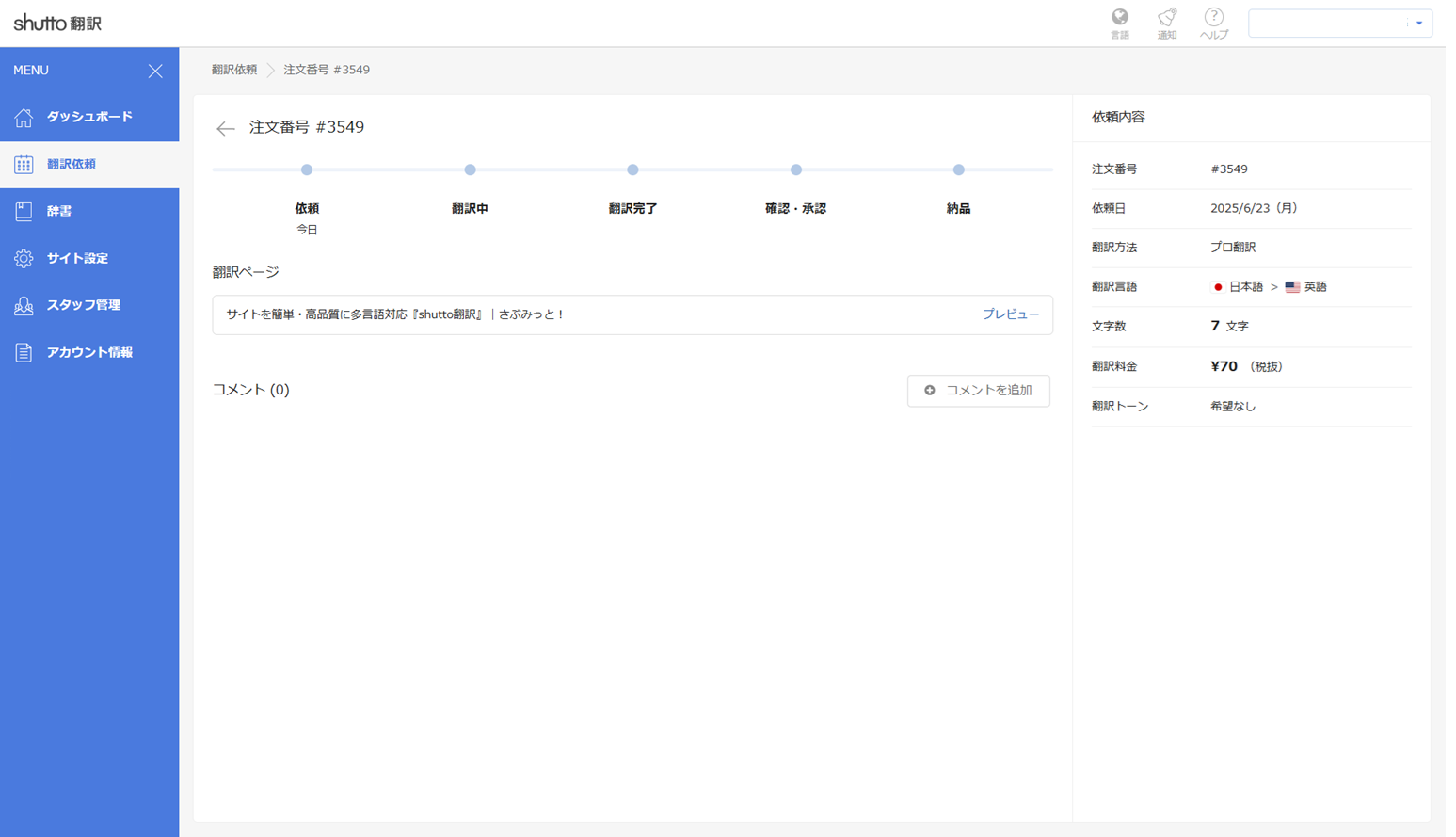Click the Japanese flag icon
This screenshot has width=1456, height=837.
coord(1218,287)
